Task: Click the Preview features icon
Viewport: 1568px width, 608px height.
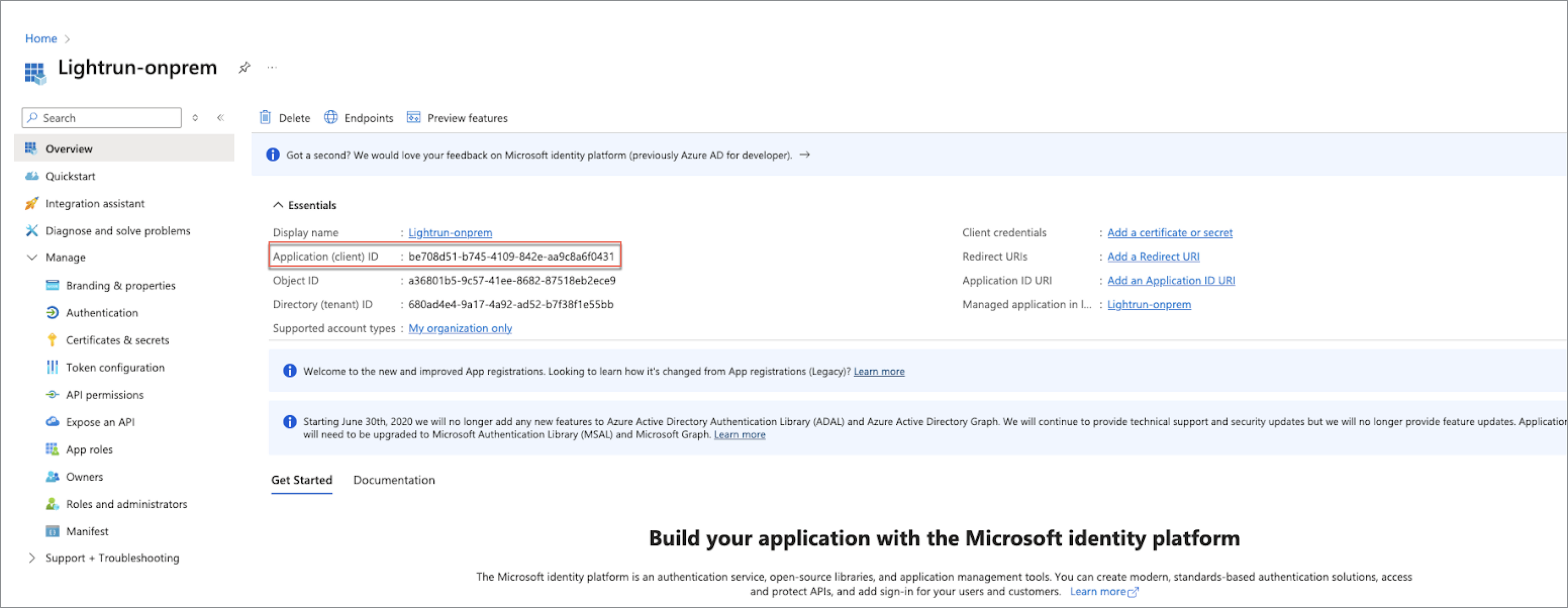Action: (414, 118)
